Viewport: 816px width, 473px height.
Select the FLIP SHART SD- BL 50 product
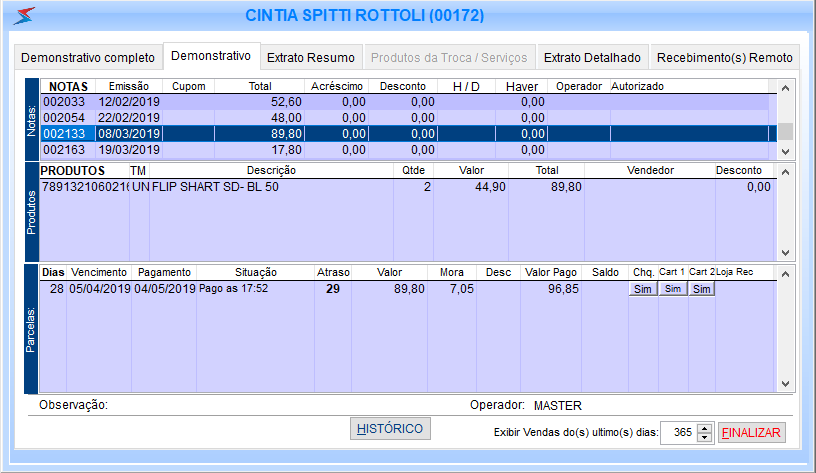pos(215,187)
